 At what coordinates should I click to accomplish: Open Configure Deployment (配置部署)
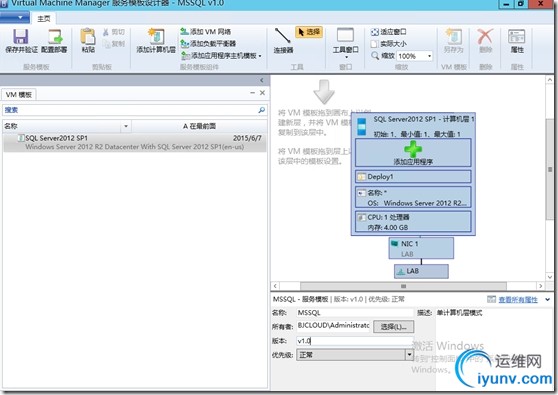[x=54, y=41]
